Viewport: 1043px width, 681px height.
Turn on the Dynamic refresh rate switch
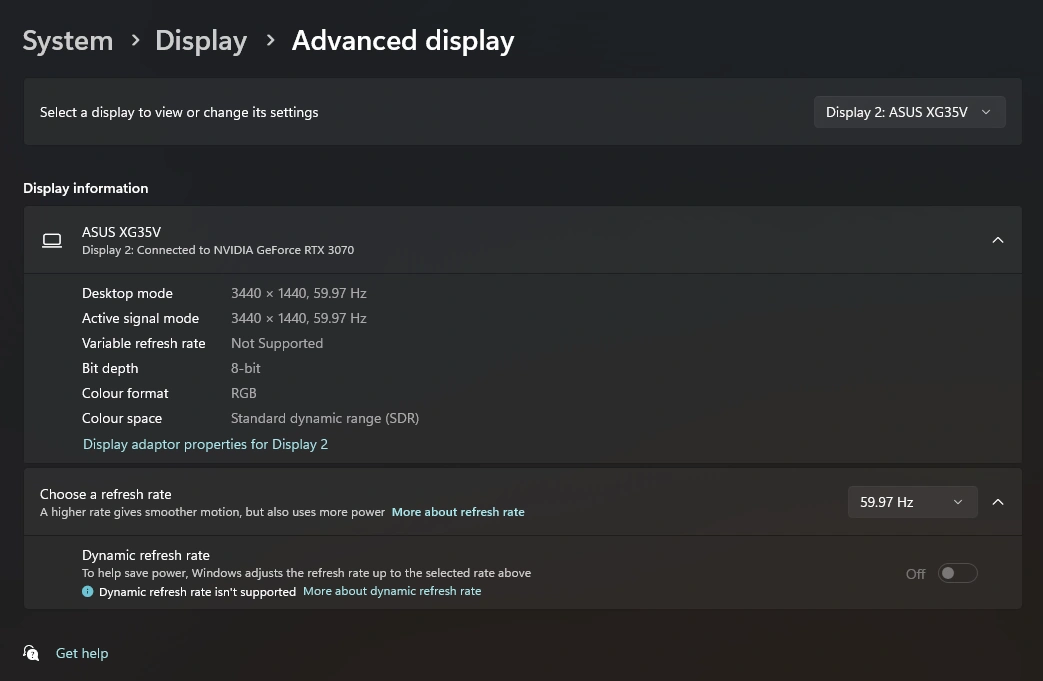tap(957, 573)
